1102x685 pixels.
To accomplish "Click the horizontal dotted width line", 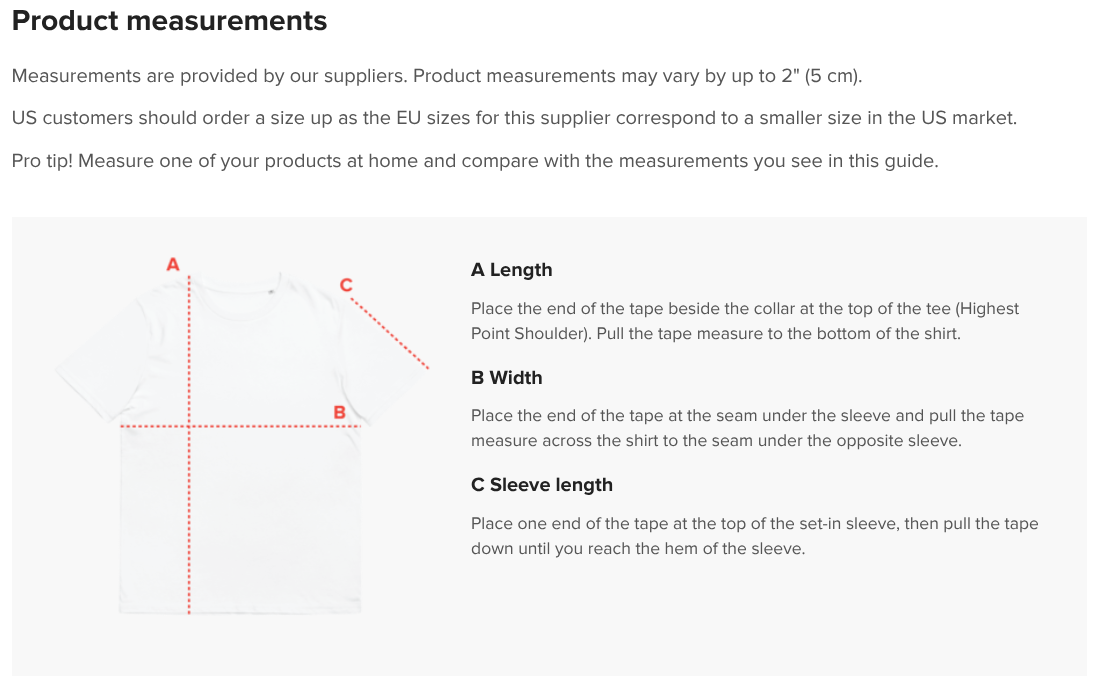I will click(240, 426).
